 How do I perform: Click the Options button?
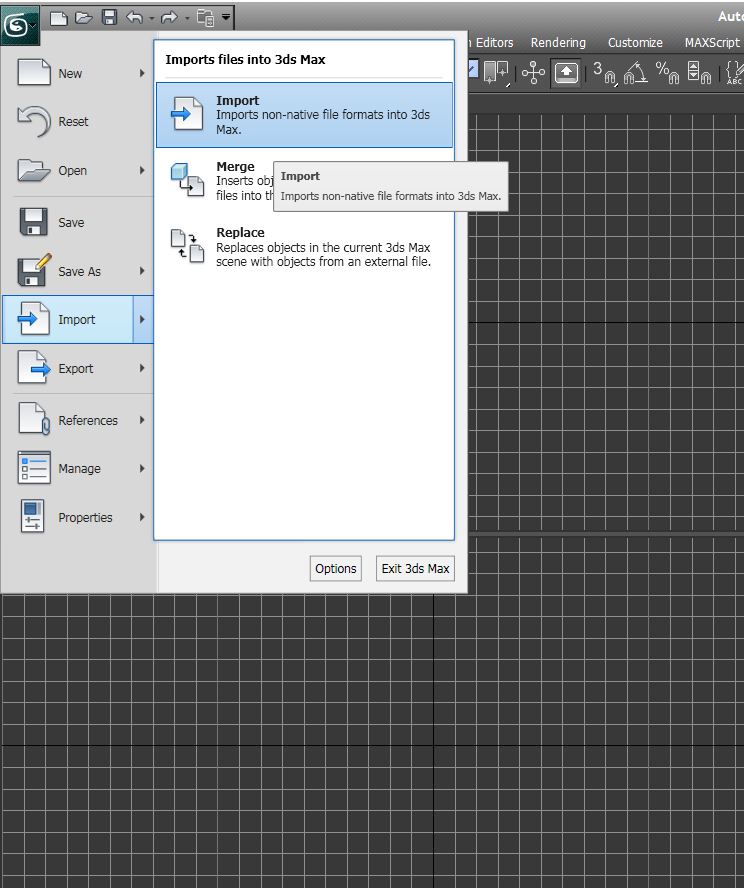(336, 569)
